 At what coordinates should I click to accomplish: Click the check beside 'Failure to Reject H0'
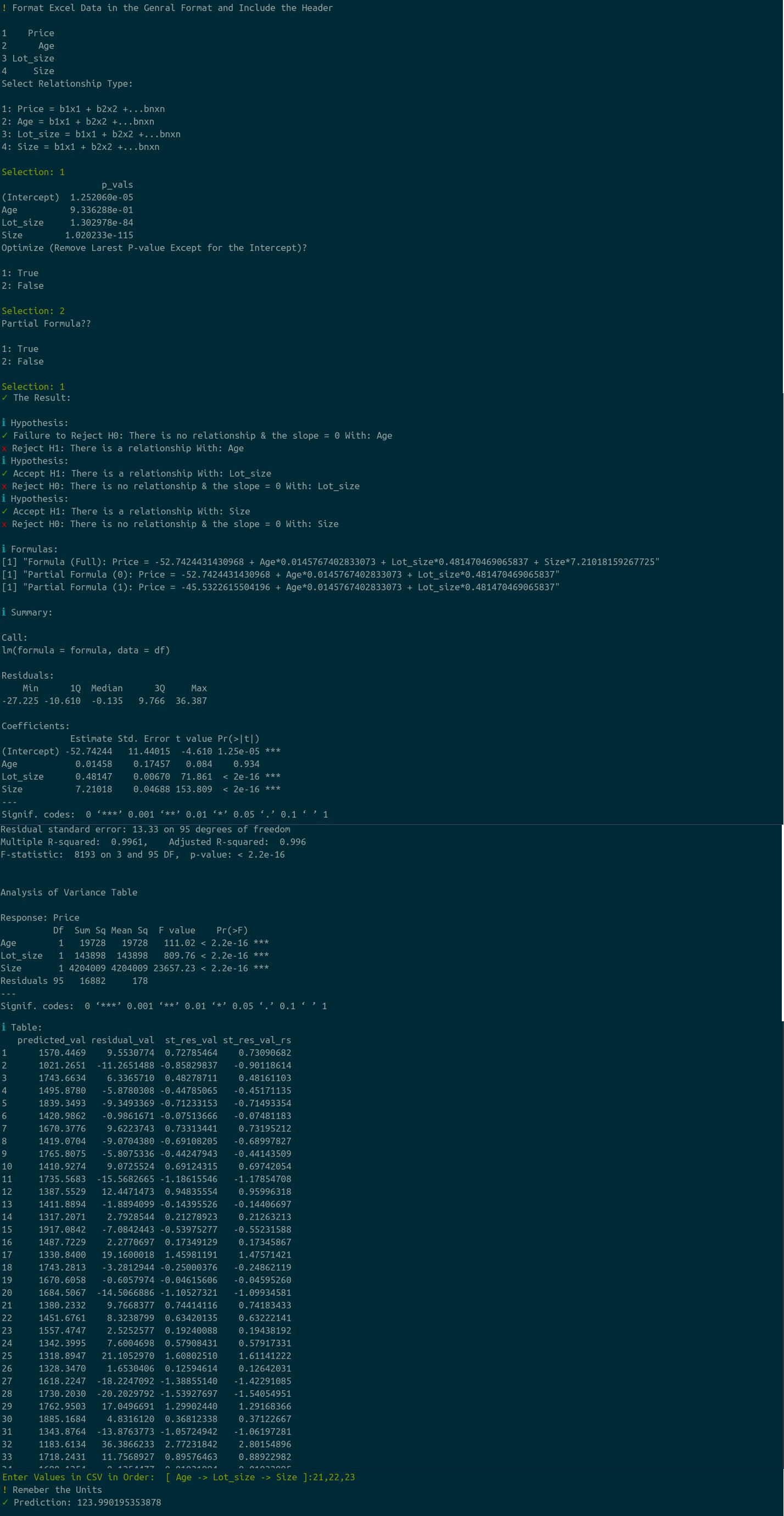pos(5,435)
